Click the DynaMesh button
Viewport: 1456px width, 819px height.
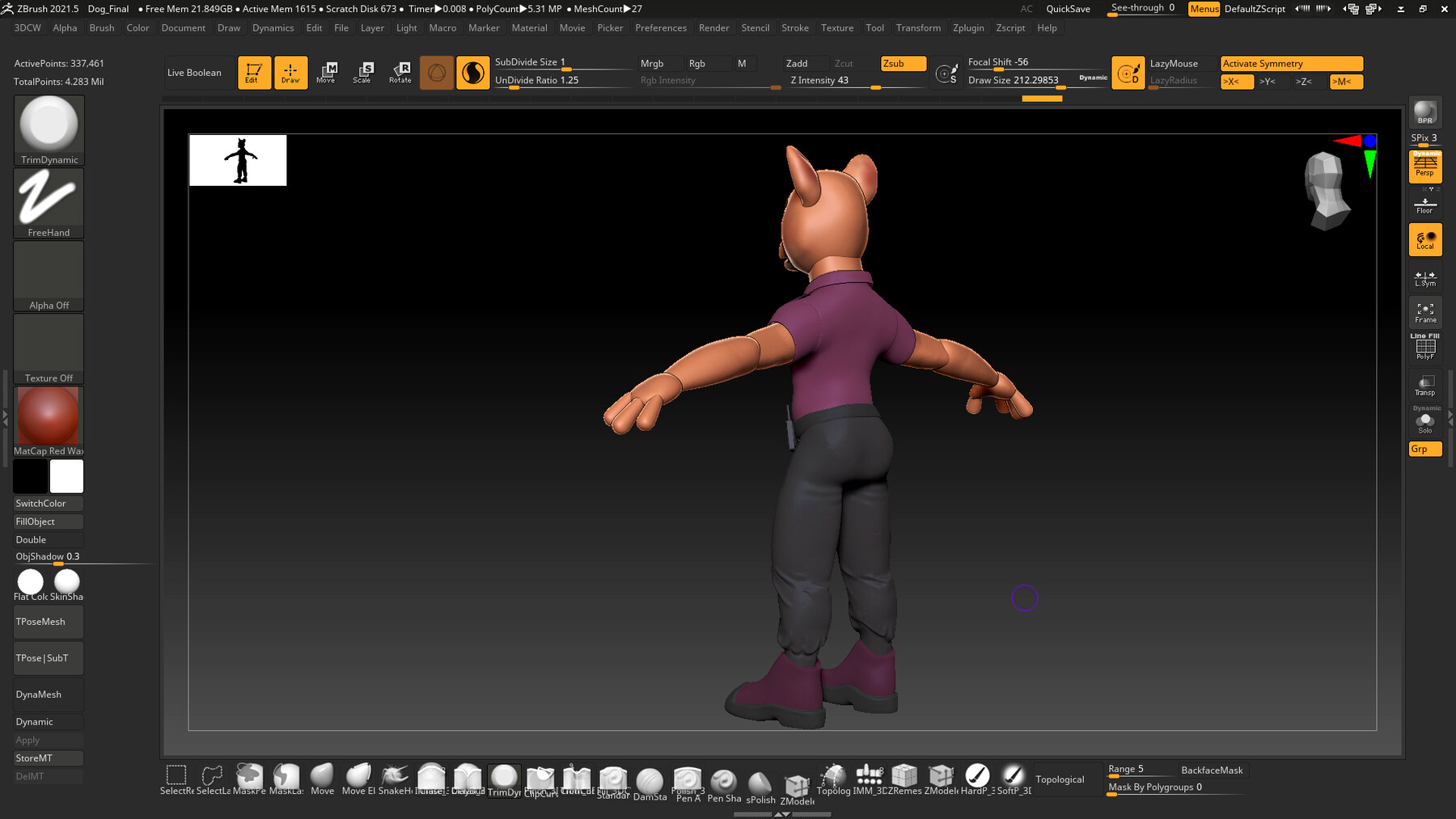[49, 694]
